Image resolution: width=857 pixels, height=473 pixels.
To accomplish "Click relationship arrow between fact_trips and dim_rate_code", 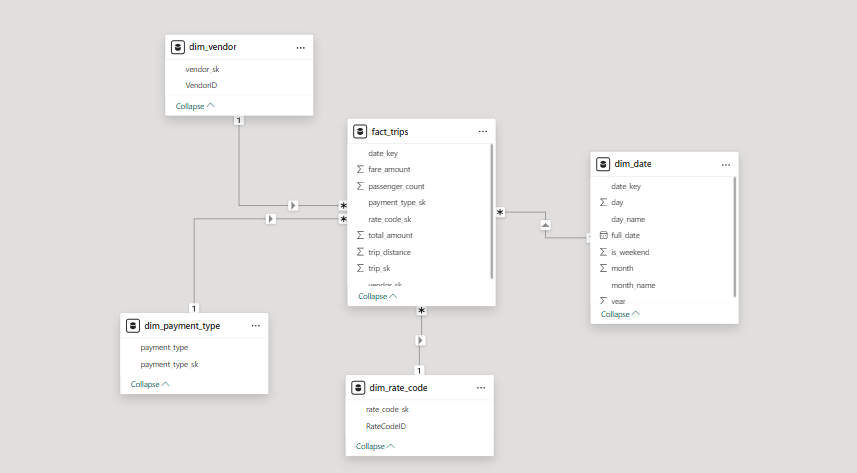I will point(420,340).
